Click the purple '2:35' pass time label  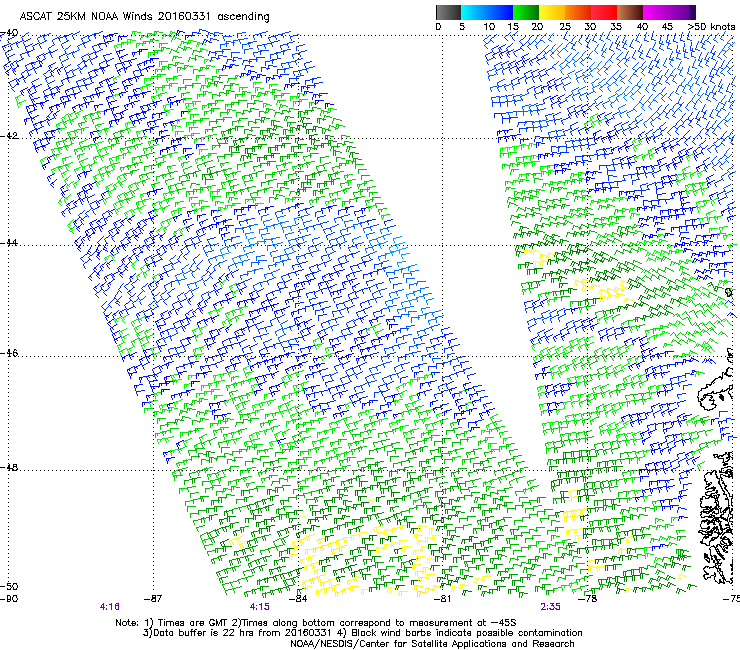550,607
